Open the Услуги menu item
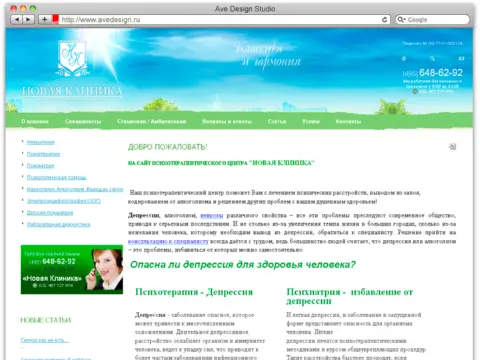Image resolution: width=480 pixels, height=360 pixels. pyautogui.click(x=311, y=122)
